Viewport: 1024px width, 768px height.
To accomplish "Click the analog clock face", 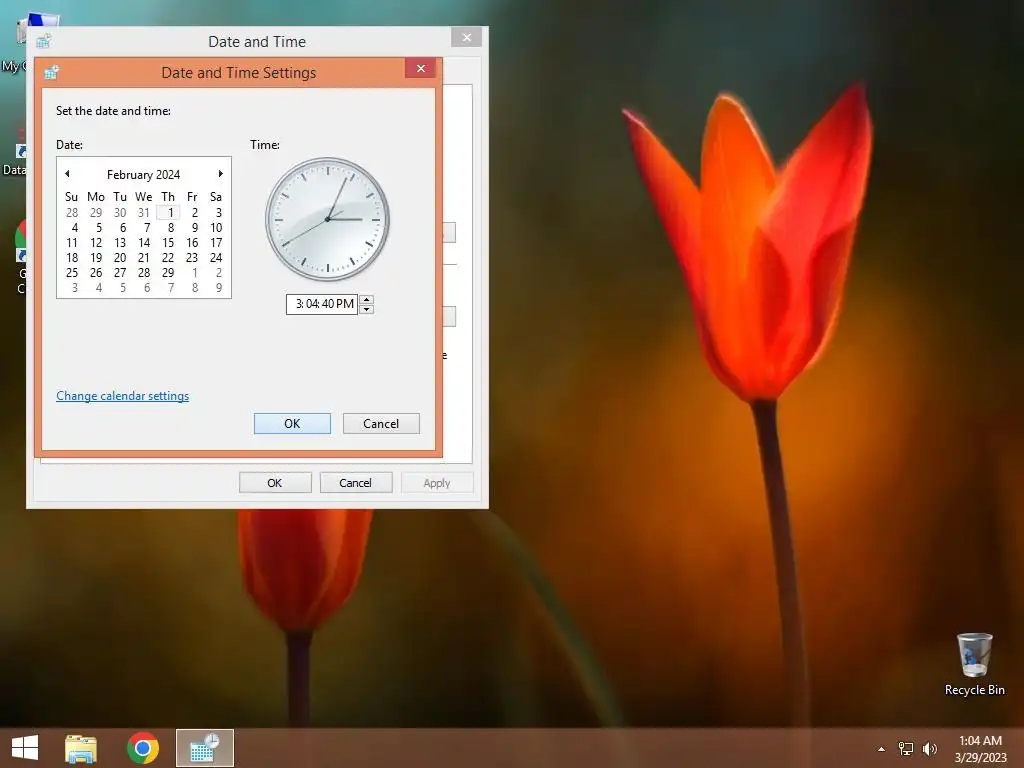I will (327, 219).
